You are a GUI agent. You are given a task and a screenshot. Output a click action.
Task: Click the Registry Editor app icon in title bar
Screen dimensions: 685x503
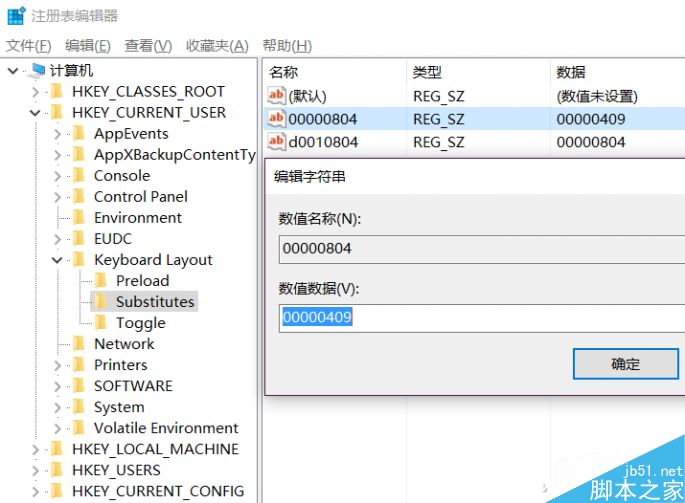[x=16, y=16]
